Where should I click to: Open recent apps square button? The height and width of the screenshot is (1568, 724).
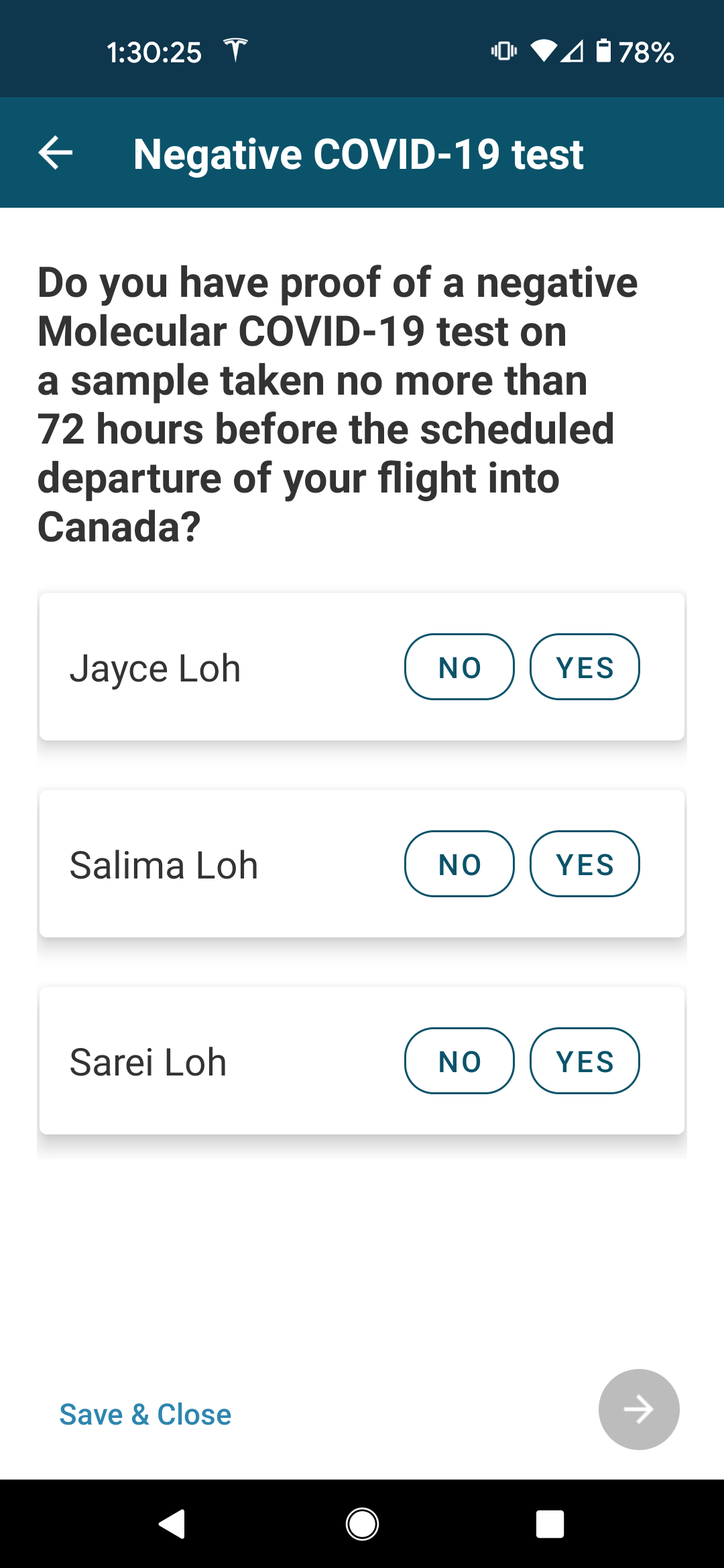(x=550, y=1524)
